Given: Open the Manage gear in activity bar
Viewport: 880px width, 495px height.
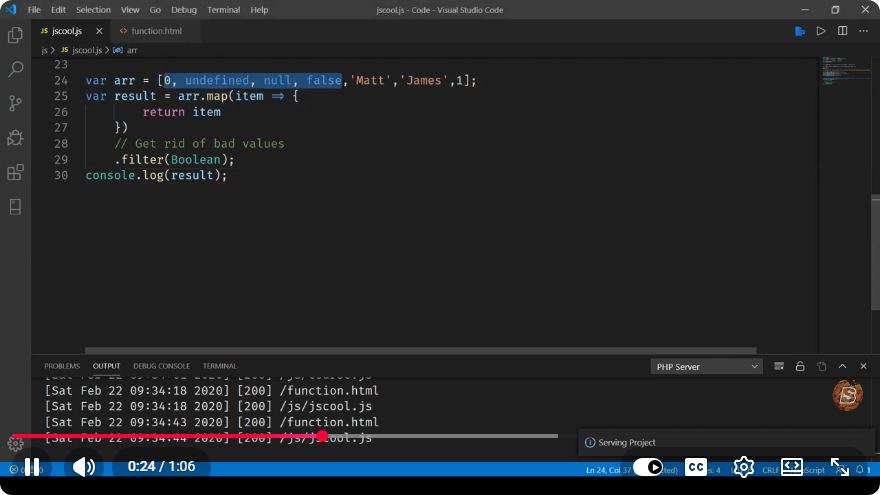Looking at the screenshot, I should tap(15, 444).
